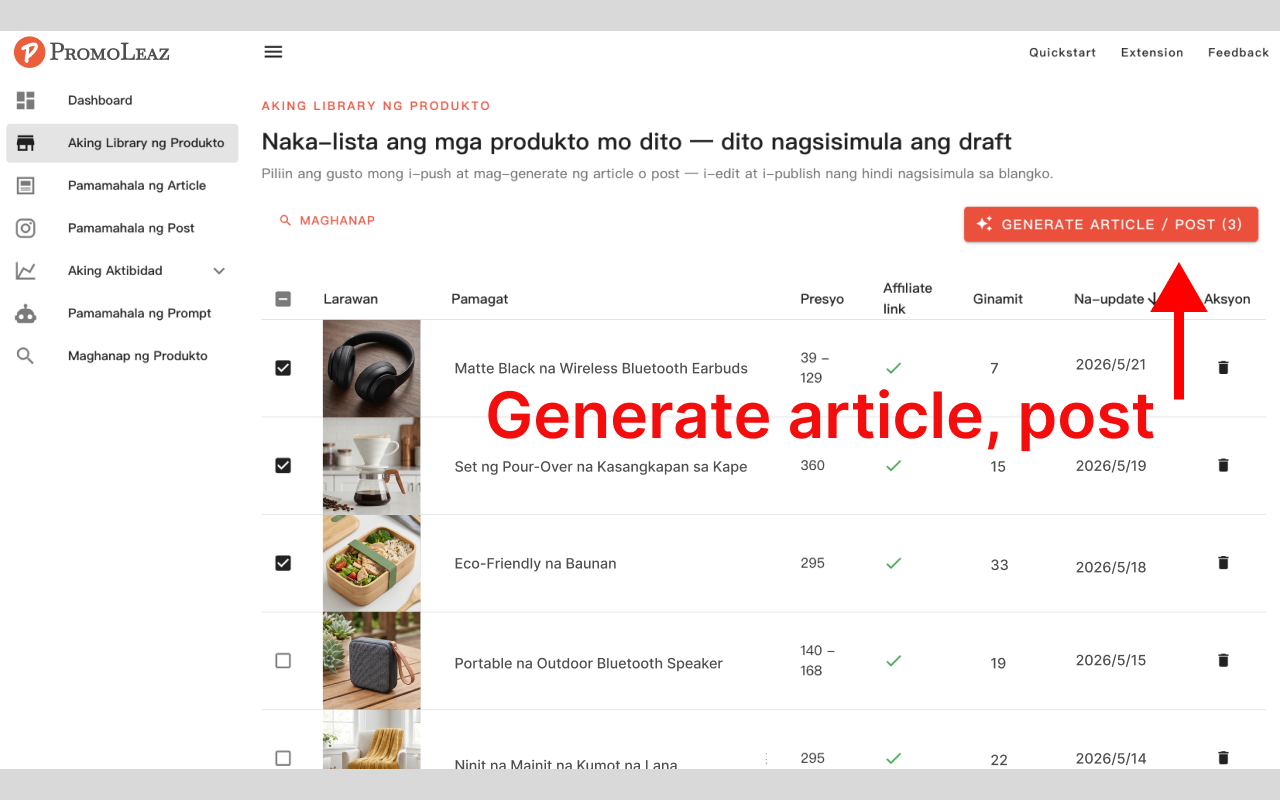Click the price 140 – 168

click(818, 660)
